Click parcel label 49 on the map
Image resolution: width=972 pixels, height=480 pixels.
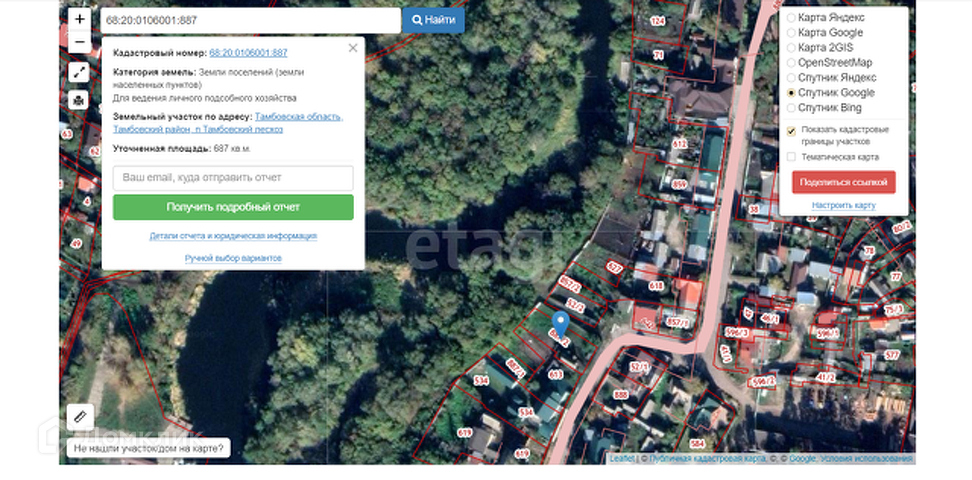[x=76, y=243]
